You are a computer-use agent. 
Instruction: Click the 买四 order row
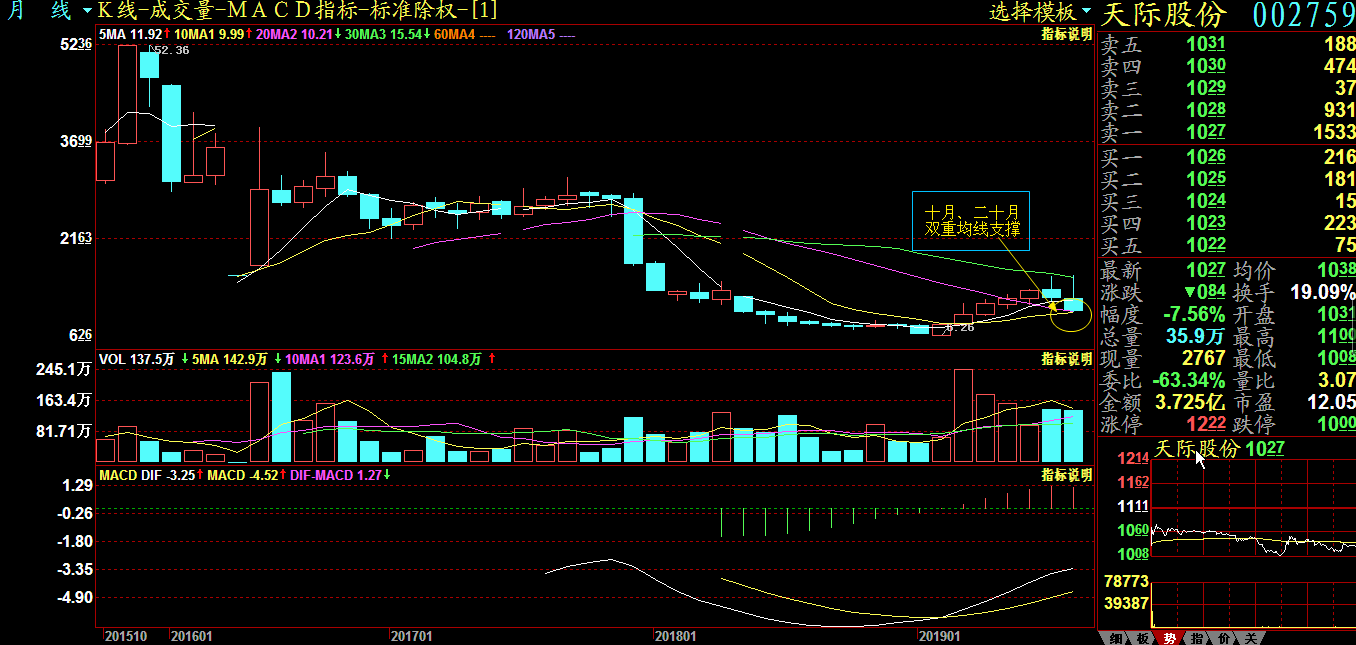[1228, 223]
